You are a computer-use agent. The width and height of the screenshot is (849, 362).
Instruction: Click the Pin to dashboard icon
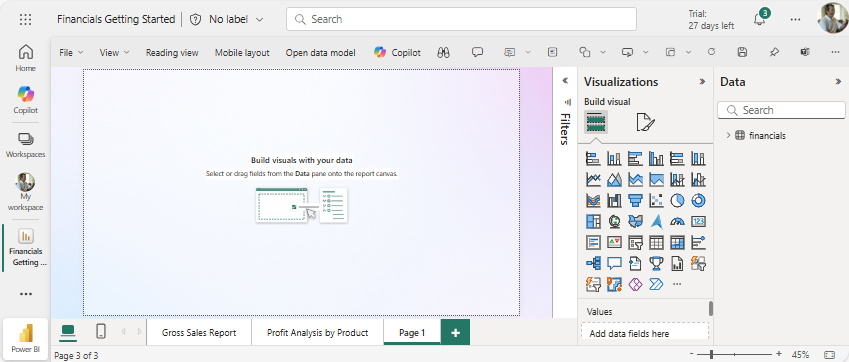click(x=774, y=52)
